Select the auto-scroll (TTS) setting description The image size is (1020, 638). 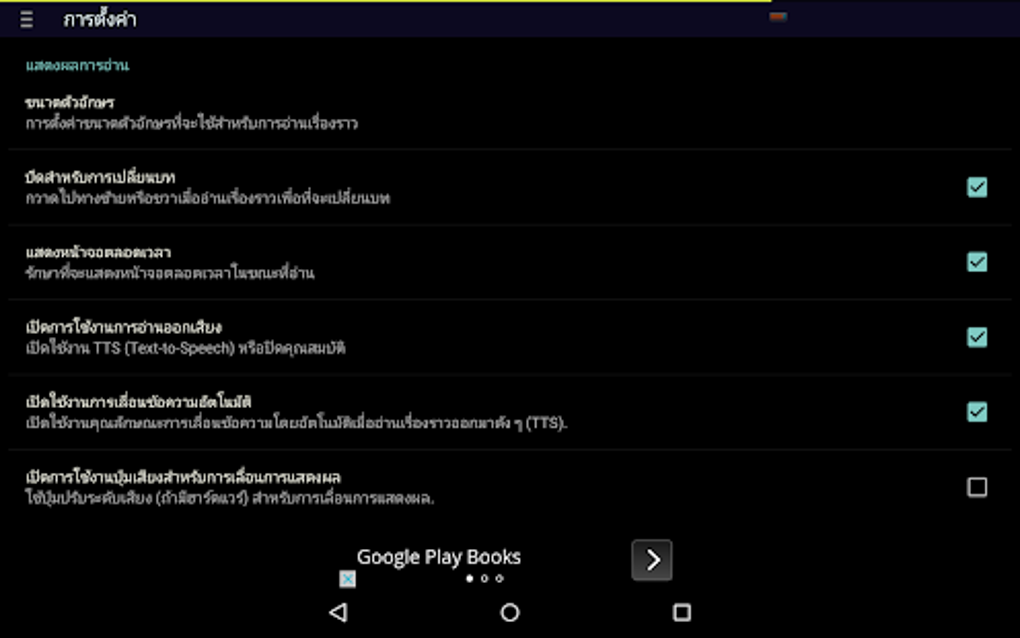297,423
